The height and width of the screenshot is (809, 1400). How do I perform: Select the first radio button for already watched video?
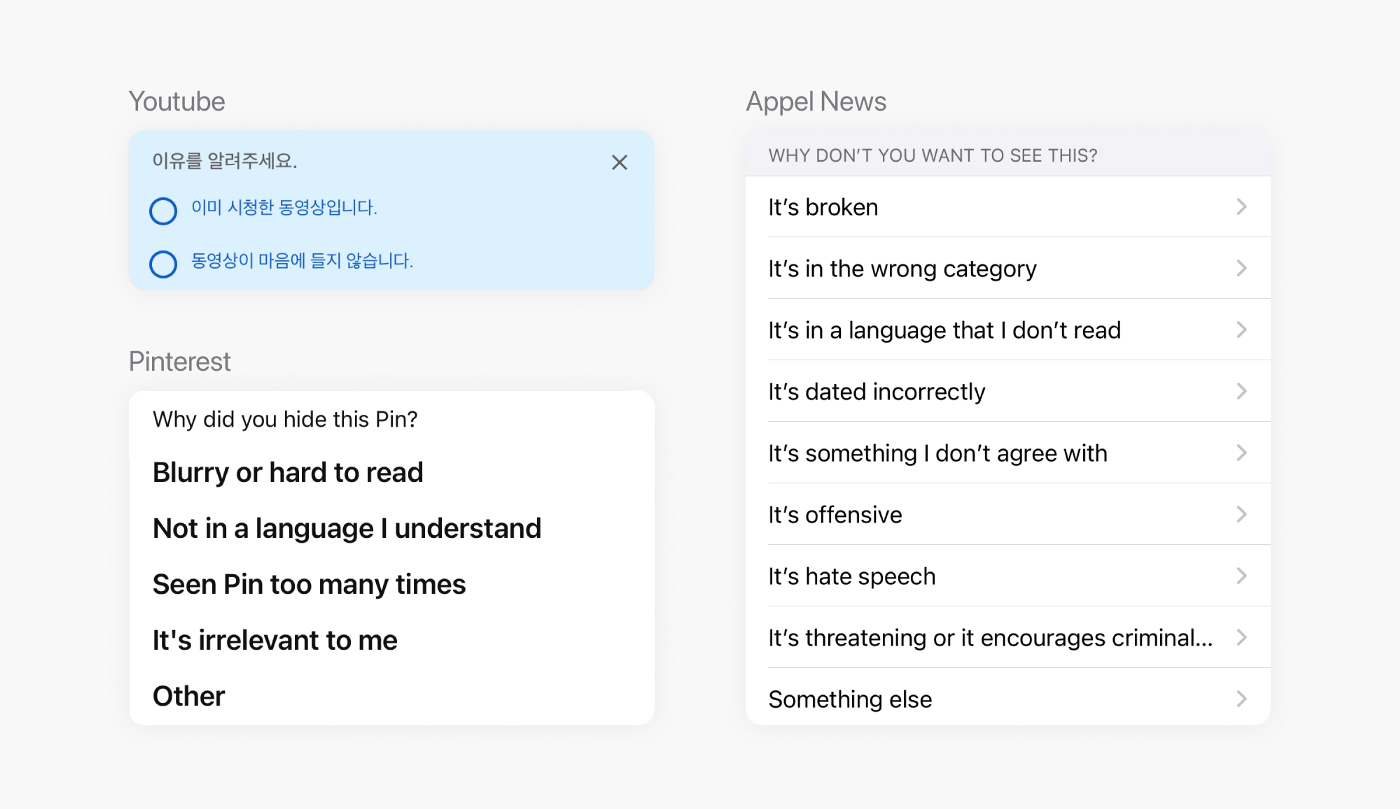[x=163, y=211]
